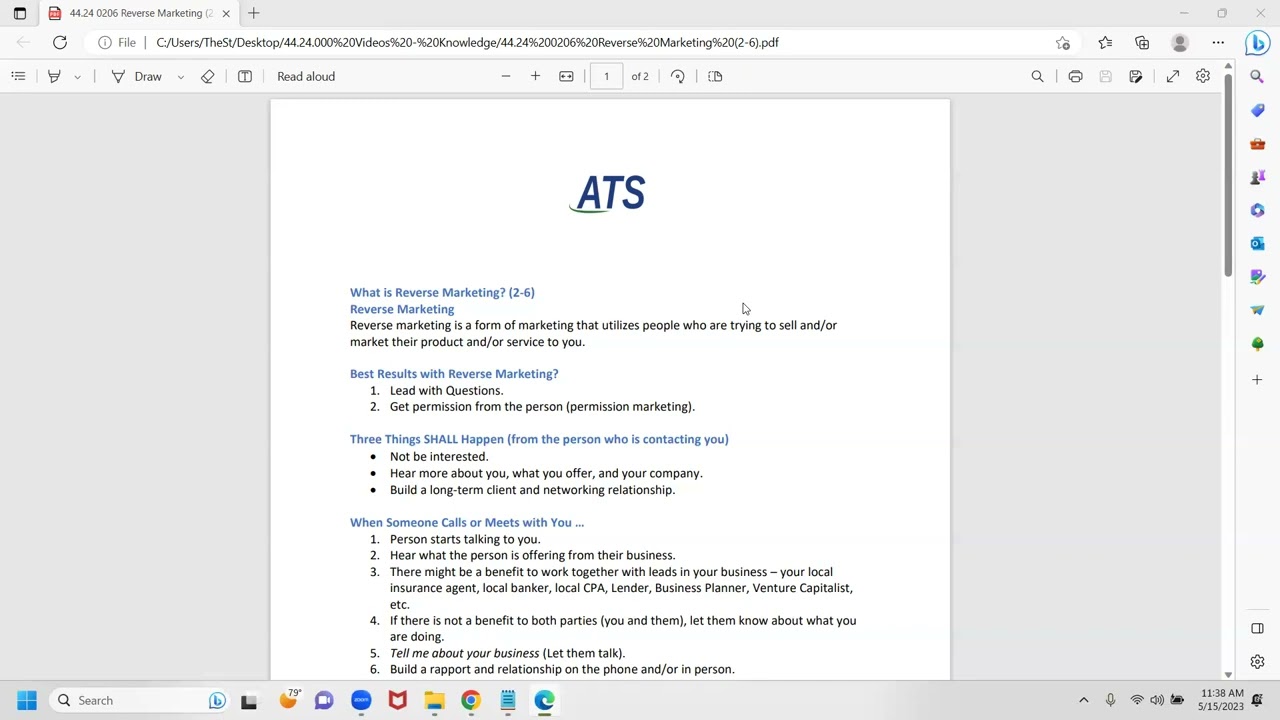This screenshot has height=720, width=1280.
Task: Click 'What is Reverse Marketing? (2-6)' heading
Action: [x=442, y=292]
